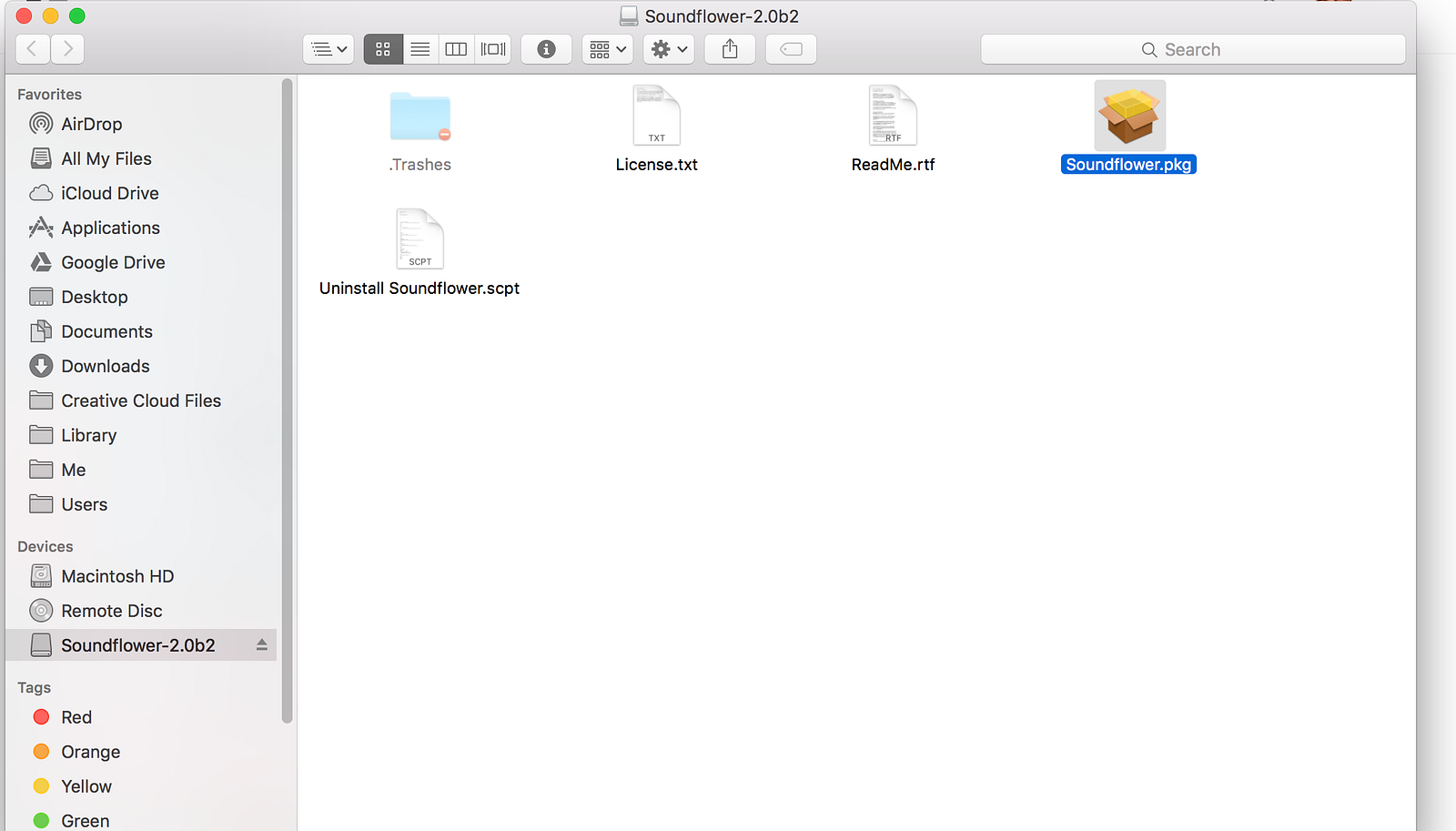Click the ReadMe.rtf file name
Image resolution: width=1456 pixels, height=831 pixels.
pos(894,165)
